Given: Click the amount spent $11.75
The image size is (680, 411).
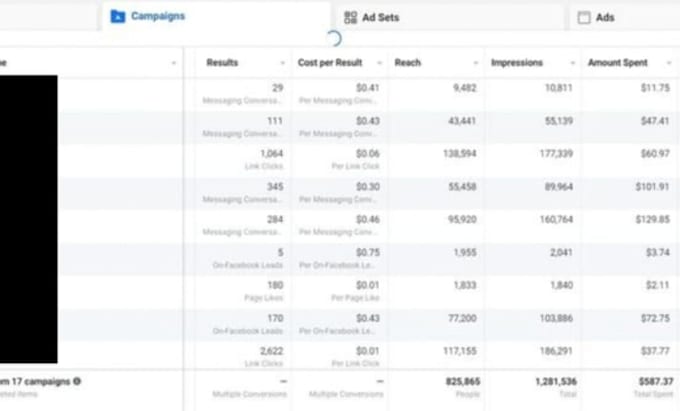Looking at the screenshot, I should (x=655, y=88).
